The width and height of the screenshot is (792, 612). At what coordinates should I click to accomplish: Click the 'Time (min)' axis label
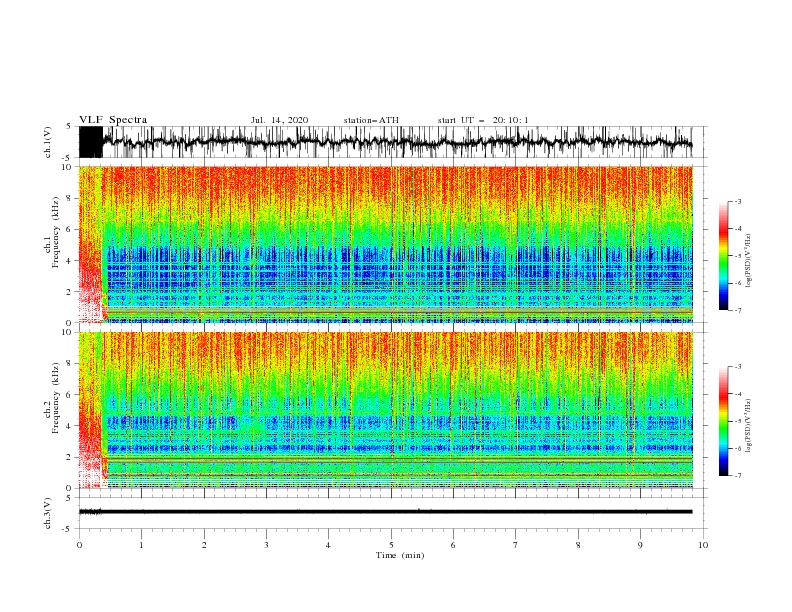400,555
